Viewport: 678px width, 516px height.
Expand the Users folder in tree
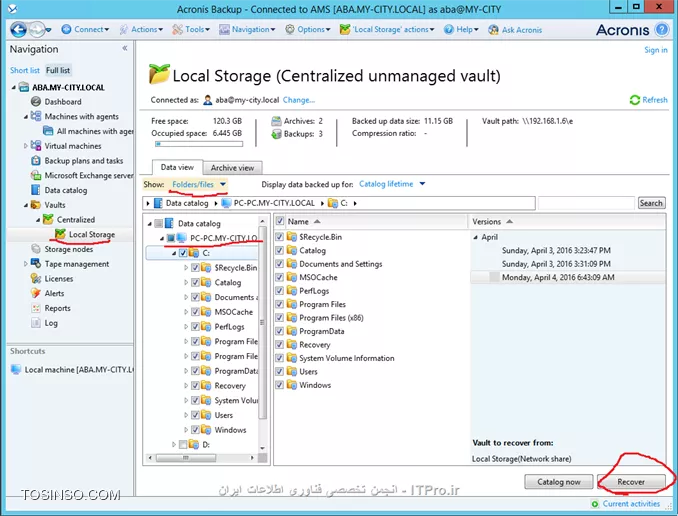click(x=186, y=415)
